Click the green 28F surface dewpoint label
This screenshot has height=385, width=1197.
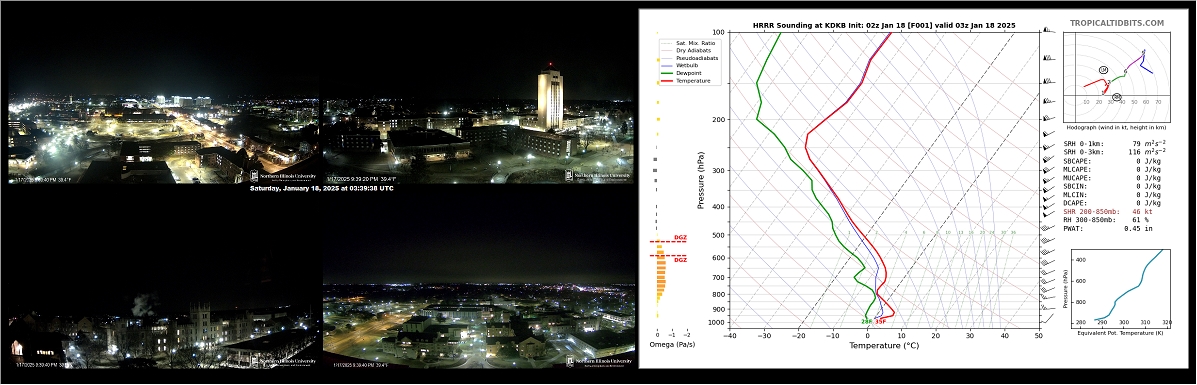click(x=866, y=322)
